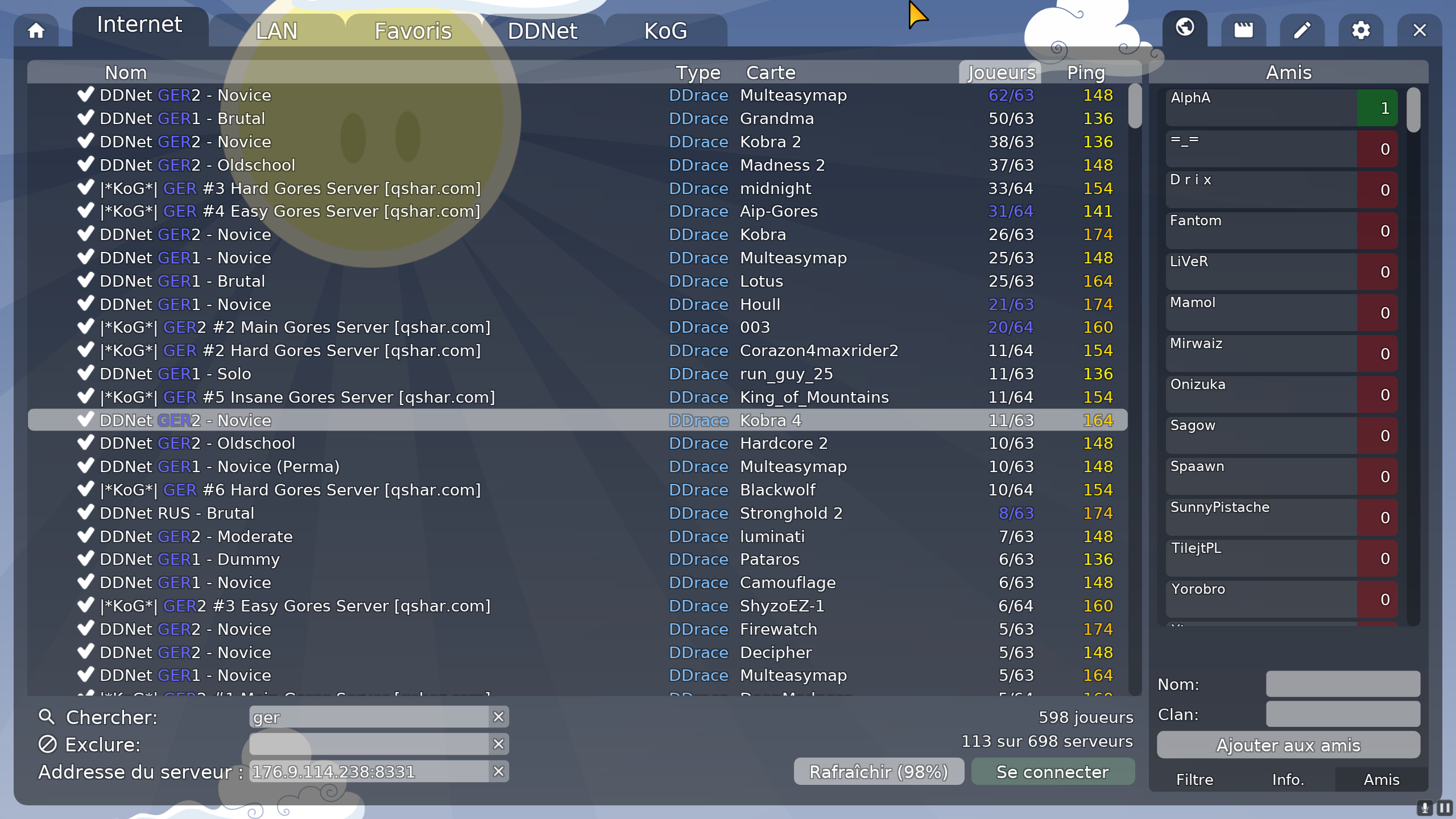Open settings gear icon
1456x819 pixels.
1360,31
